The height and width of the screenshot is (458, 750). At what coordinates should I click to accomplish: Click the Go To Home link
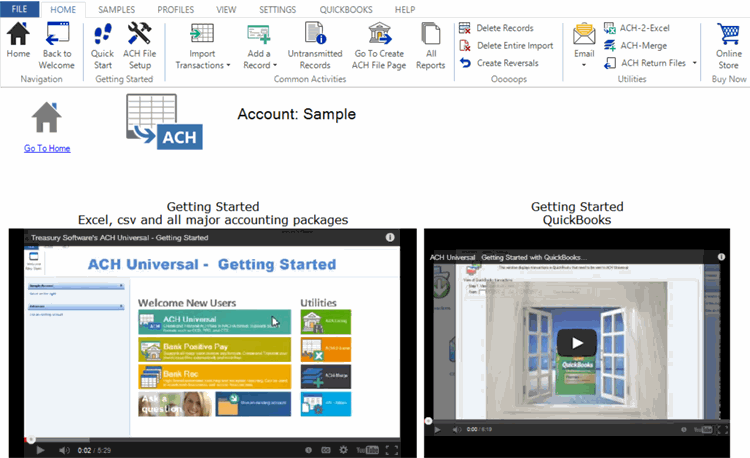click(47, 148)
